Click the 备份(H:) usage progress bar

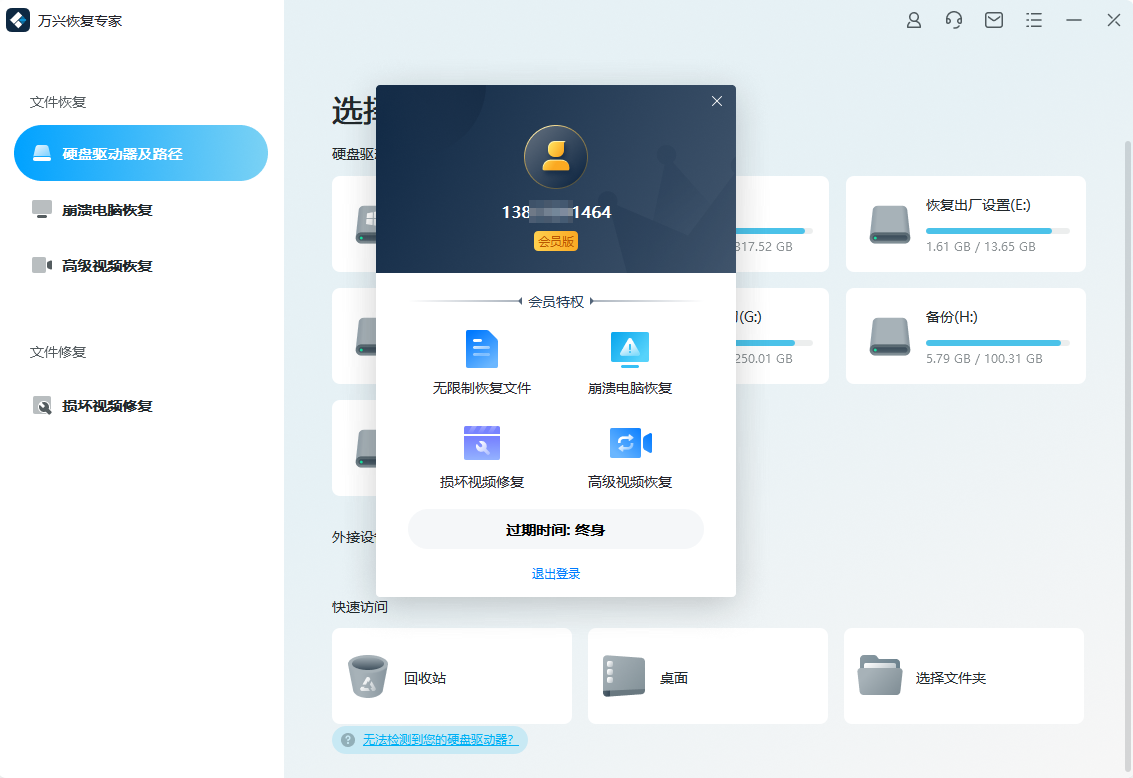tap(997, 343)
